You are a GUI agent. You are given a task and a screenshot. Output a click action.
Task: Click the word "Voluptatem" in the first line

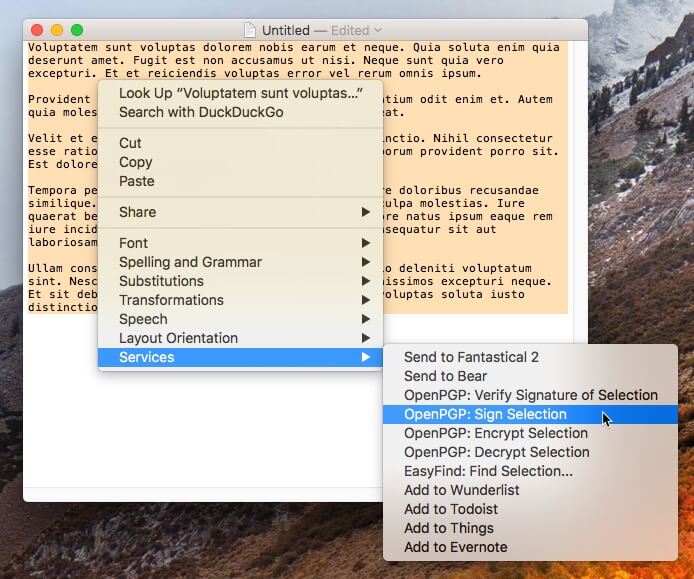63,47
